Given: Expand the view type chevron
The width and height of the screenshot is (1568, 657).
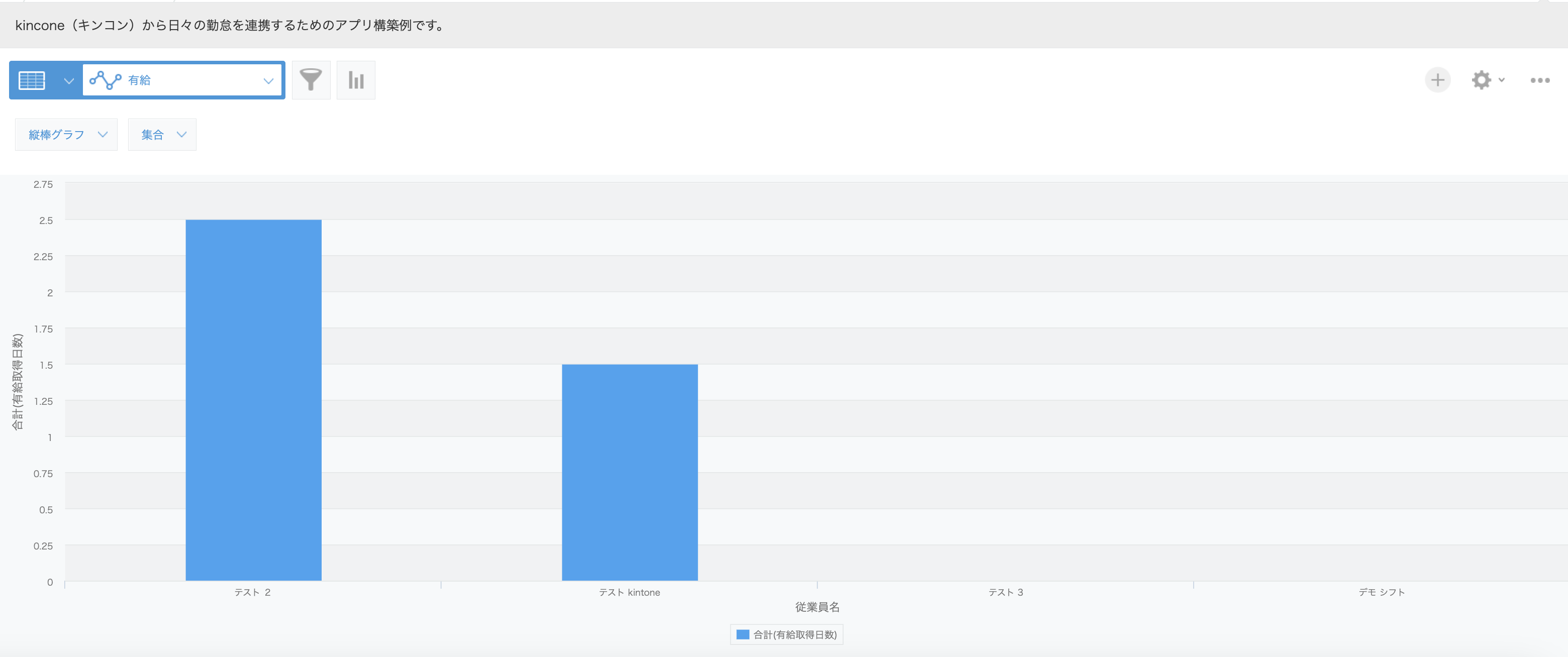Looking at the screenshot, I should pos(69,80).
